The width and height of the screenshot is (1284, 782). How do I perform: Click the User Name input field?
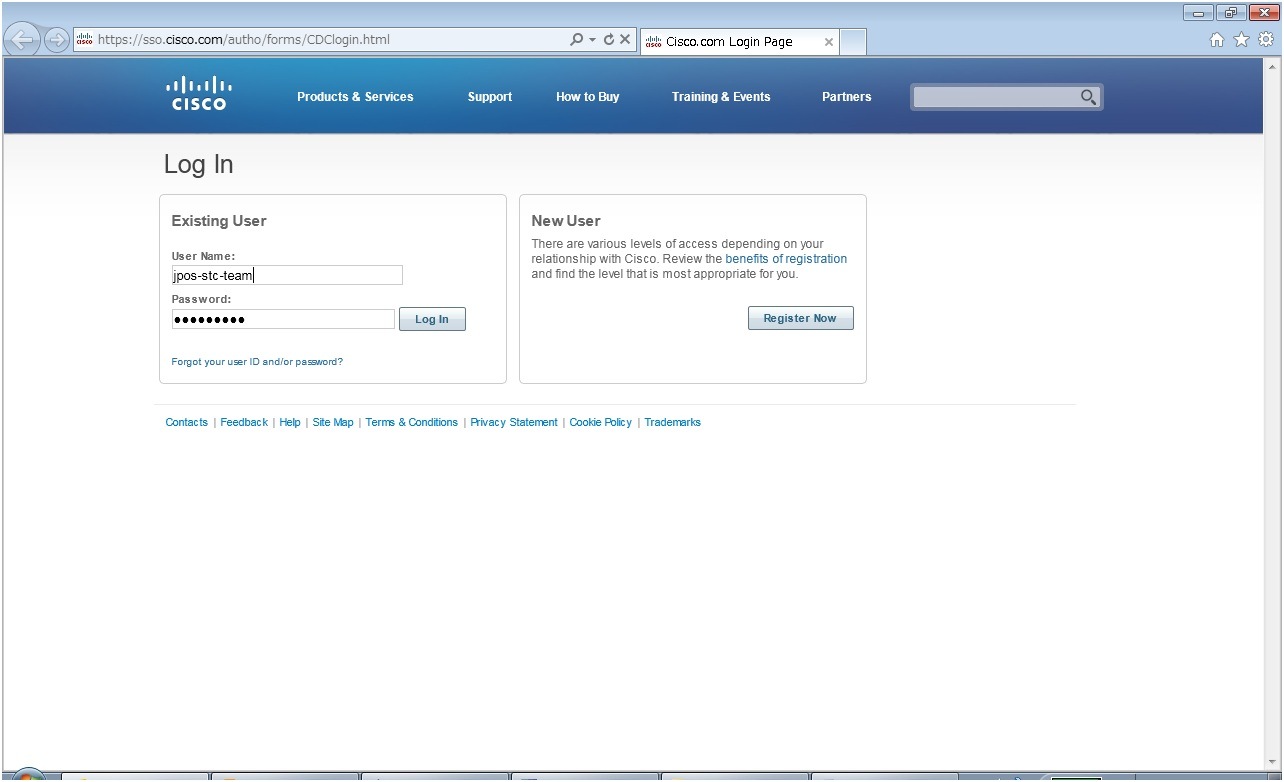click(287, 275)
